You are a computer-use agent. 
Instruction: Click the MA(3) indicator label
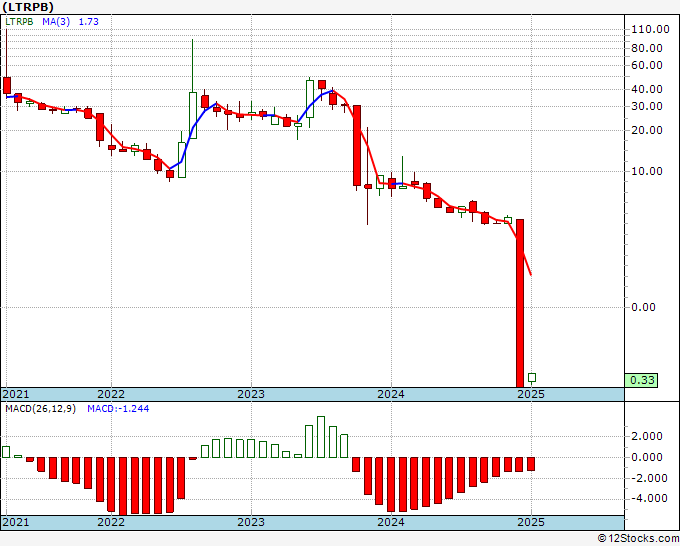point(56,22)
